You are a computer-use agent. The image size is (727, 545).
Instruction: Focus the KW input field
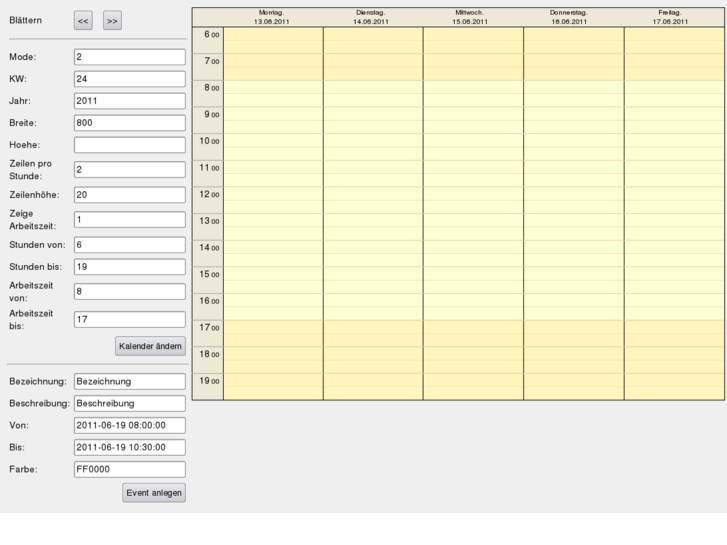[x=130, y=79]
